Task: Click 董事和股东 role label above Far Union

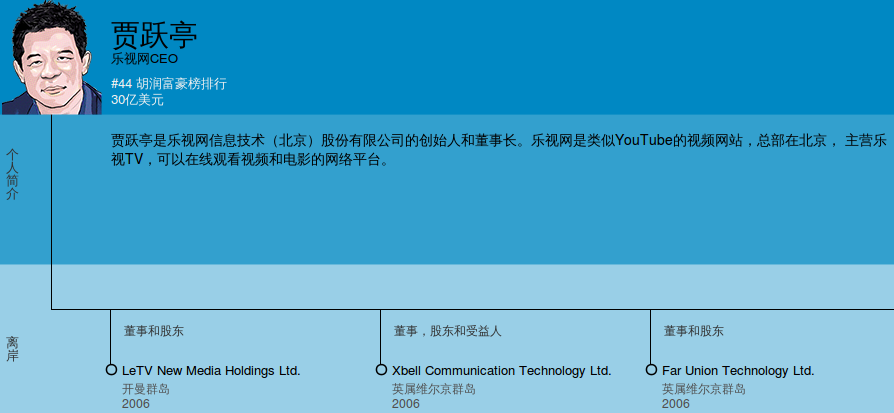Action: [x=693, y=331]
